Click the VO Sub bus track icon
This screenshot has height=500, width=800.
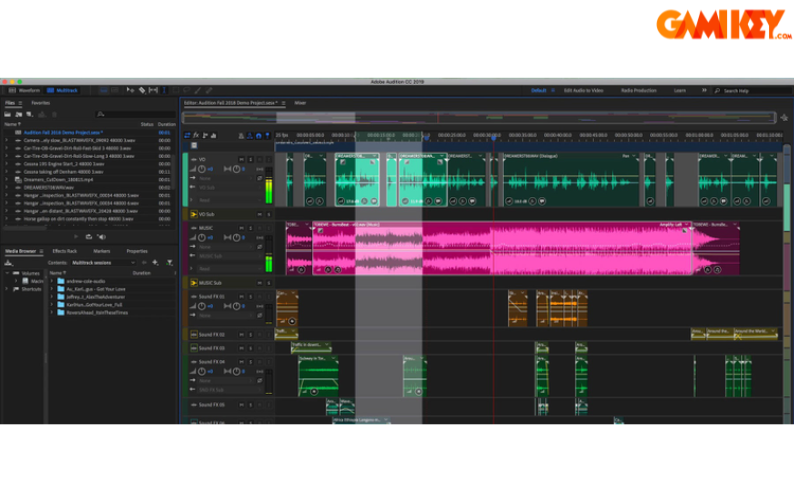pyautogui.click(x=194, y=214)
